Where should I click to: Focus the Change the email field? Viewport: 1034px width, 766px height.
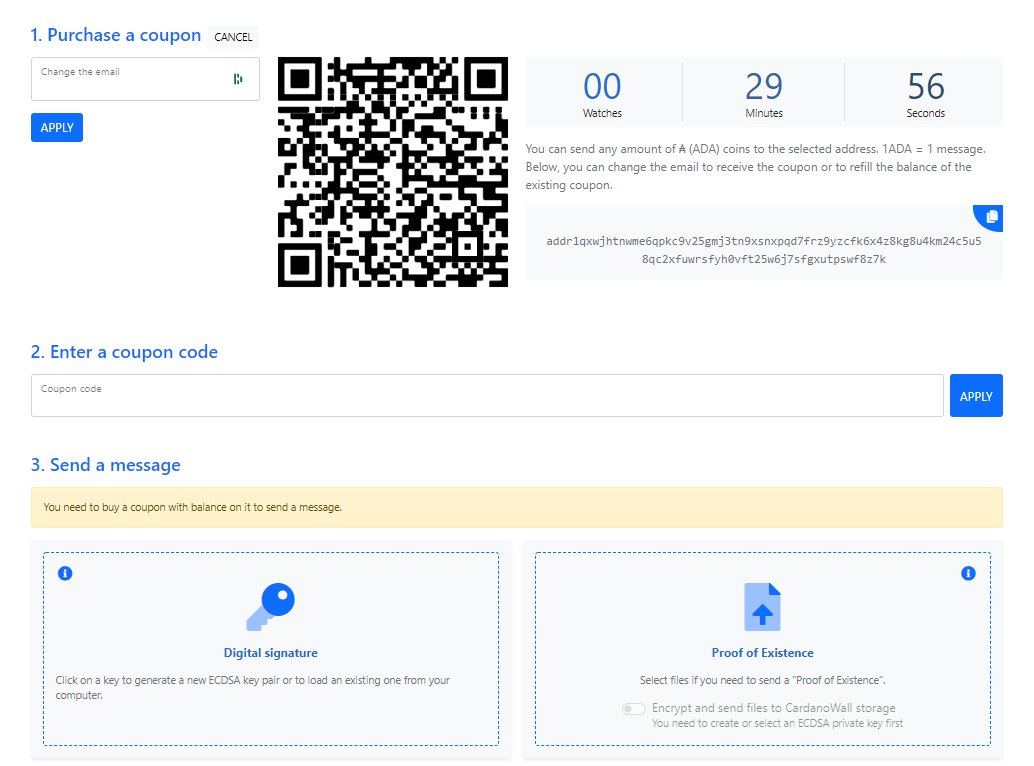point(145,79)
